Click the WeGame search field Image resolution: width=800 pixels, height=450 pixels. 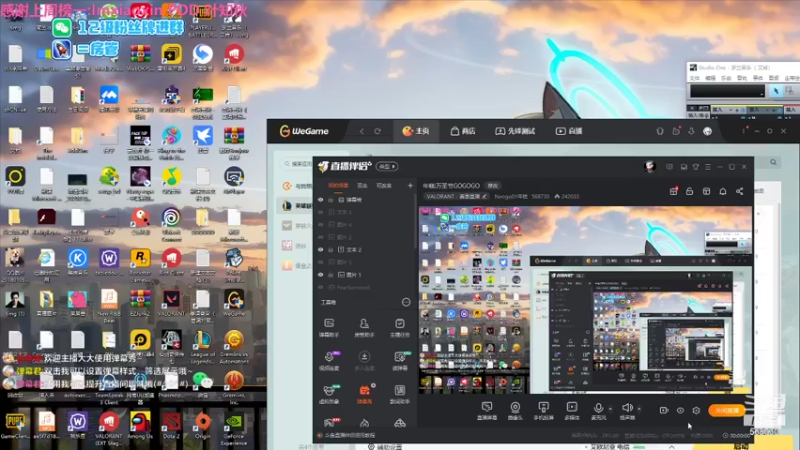pos(297,164)
